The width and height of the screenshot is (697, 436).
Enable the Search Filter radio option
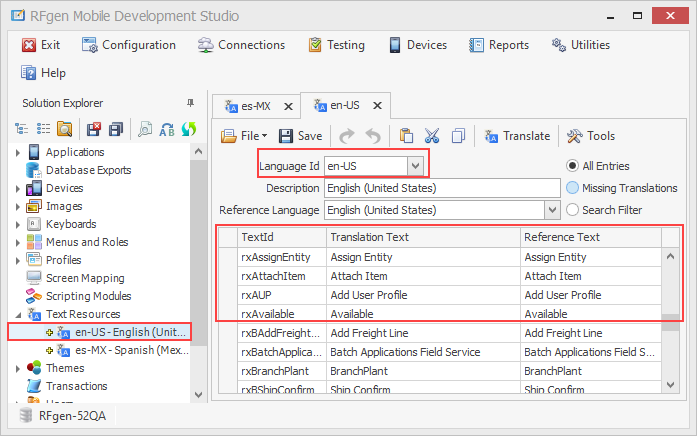pyautogui.click(x=573, y=210)
